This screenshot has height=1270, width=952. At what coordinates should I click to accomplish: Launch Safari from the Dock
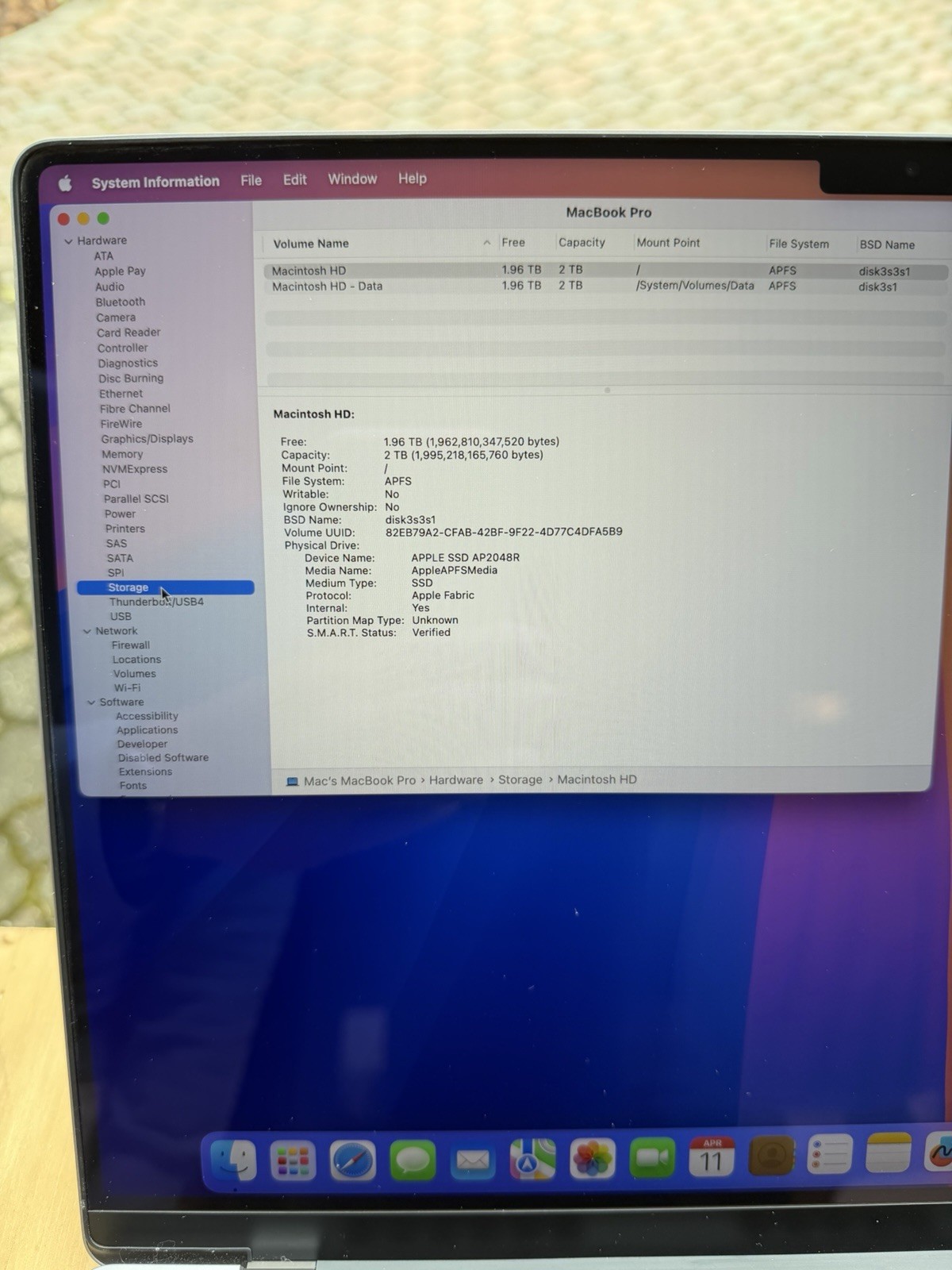click(x=353, y=1162)
